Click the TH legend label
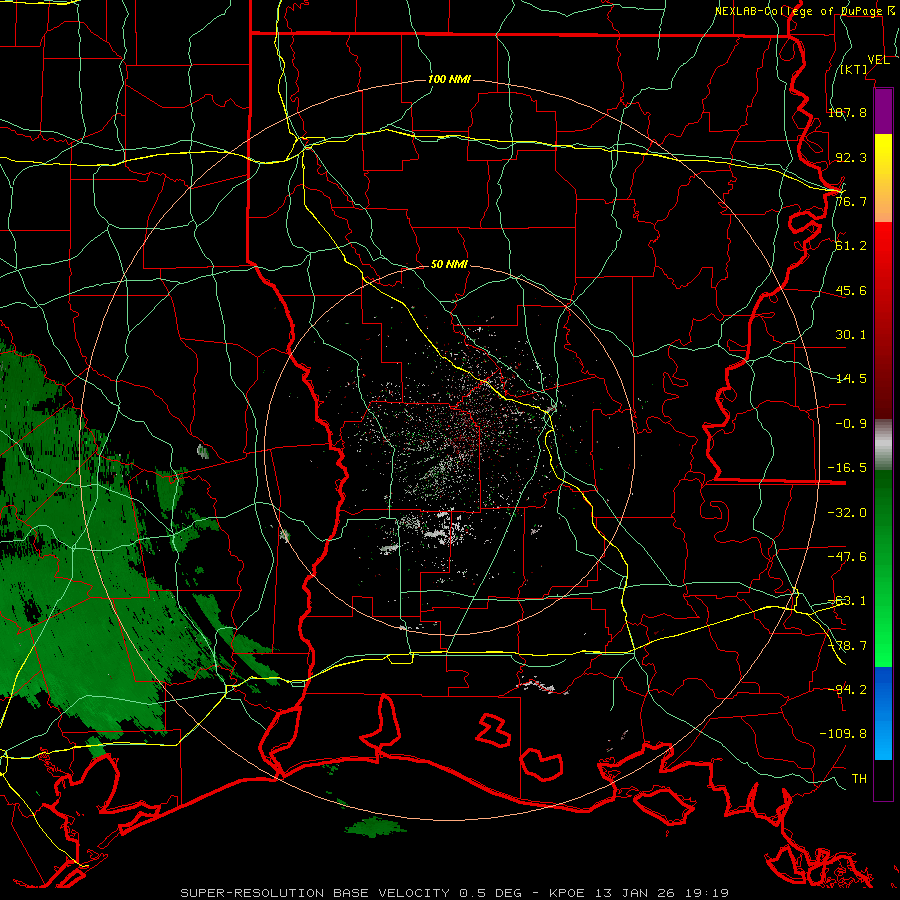The height and width of the screenshot is (900, 900). coord(859,779)
